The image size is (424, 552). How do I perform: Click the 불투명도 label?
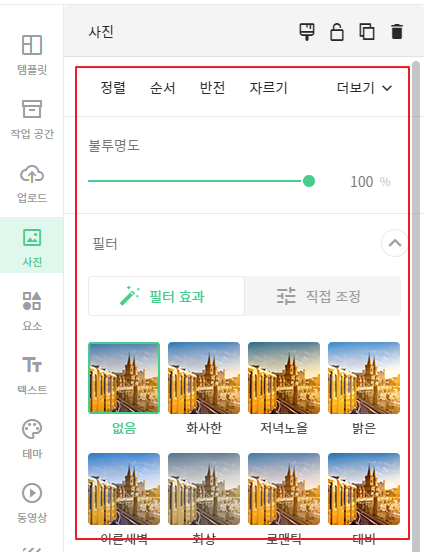pyautogui.click(x=114, y=145)
